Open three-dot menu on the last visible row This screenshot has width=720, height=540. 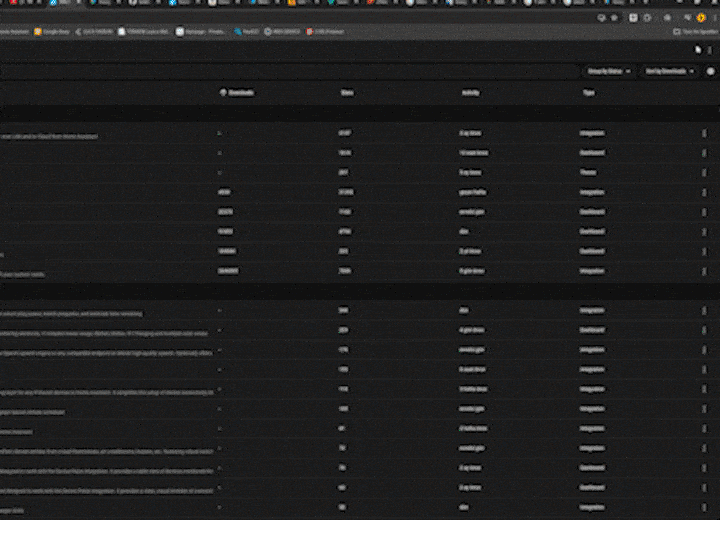(704, 508)
